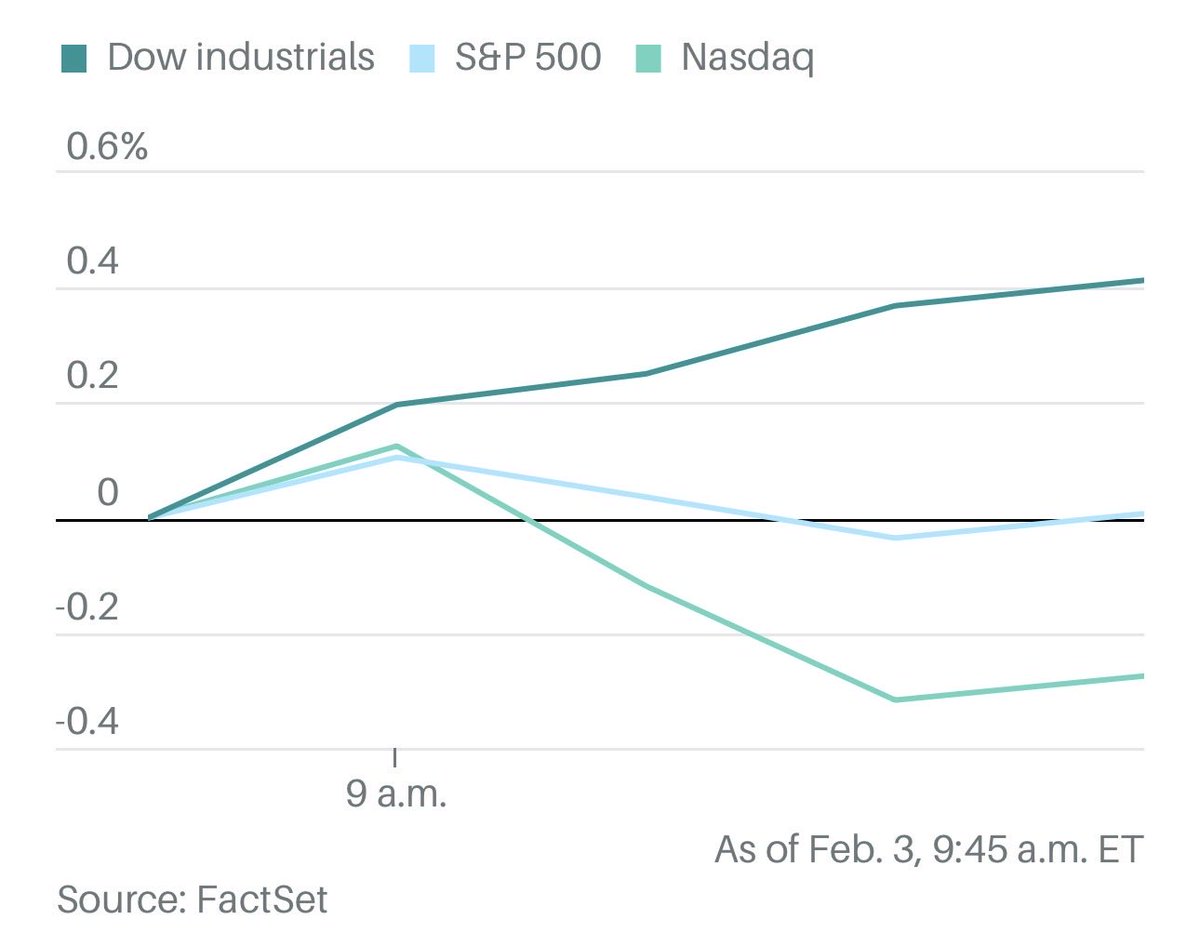Click the 0 y-axis label
This screenshot has height=933, width=1200.
[x=107, y=493]
